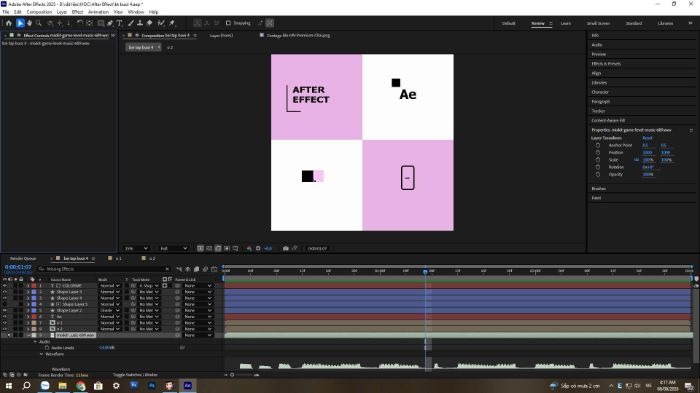Switch to the Learn workspace tab
700x393 pixels.
coord(566,23)
